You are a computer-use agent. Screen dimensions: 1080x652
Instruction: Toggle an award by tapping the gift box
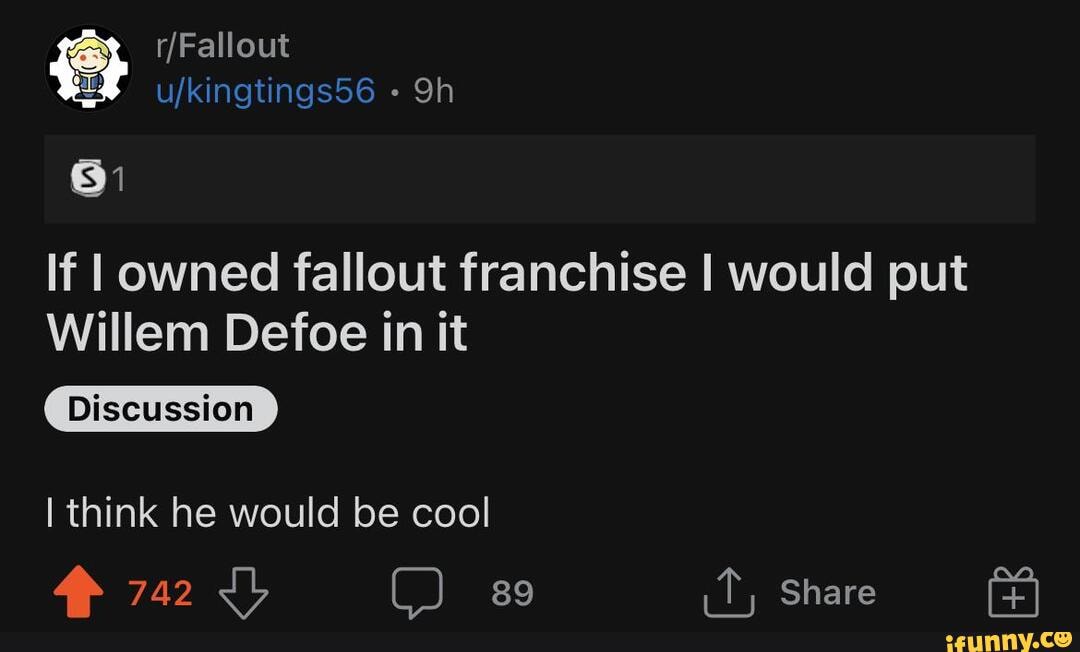[1013, 591]
